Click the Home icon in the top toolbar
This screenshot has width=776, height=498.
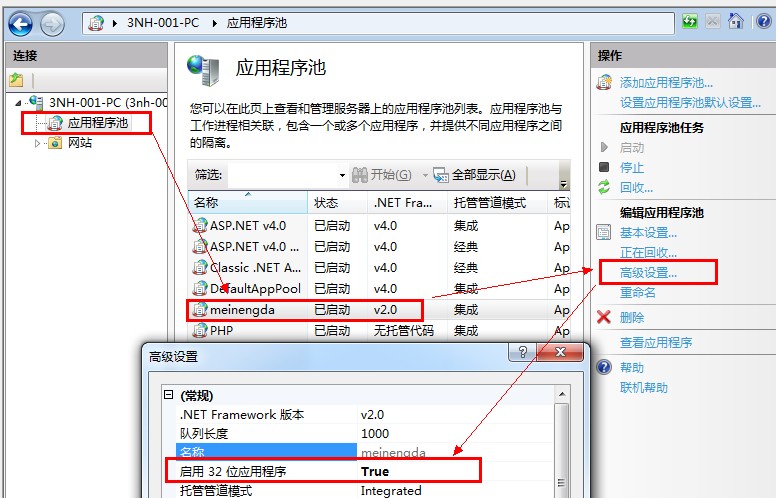pyautogui.click(x=736, y=21)
